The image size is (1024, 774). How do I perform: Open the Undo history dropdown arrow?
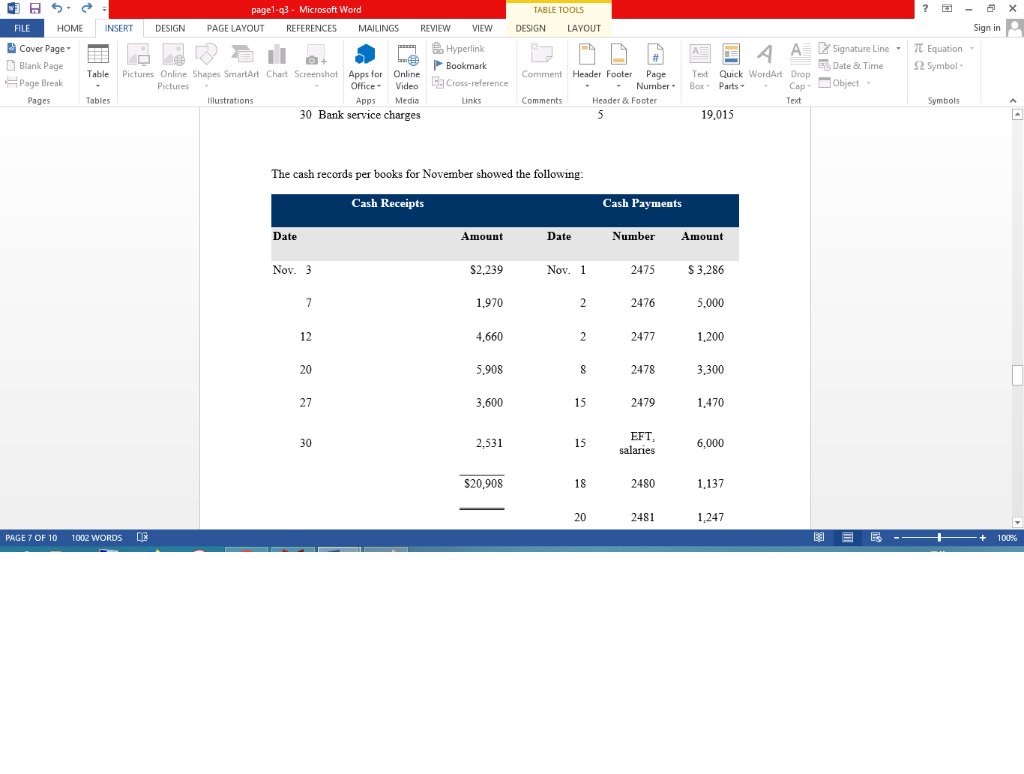[x=69, y=8]
